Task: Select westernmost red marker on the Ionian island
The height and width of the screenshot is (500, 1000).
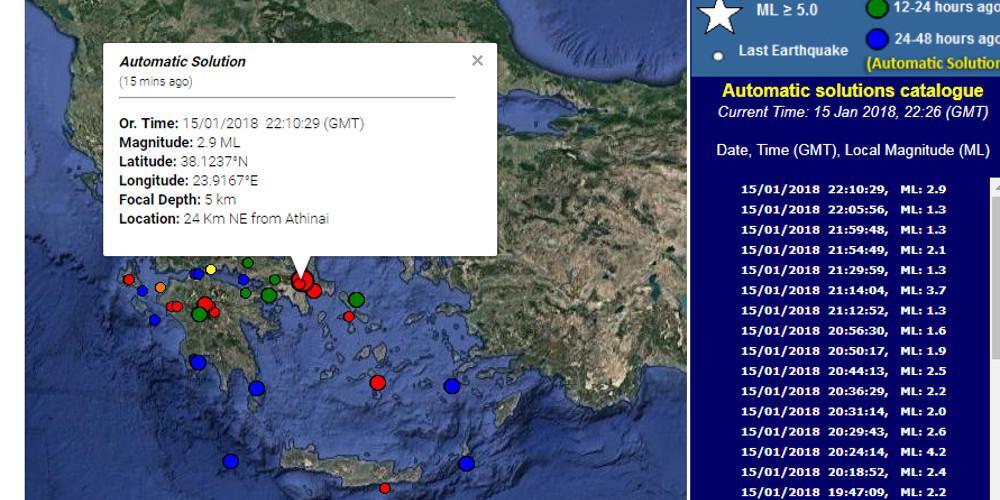Action: coord(129,279)
